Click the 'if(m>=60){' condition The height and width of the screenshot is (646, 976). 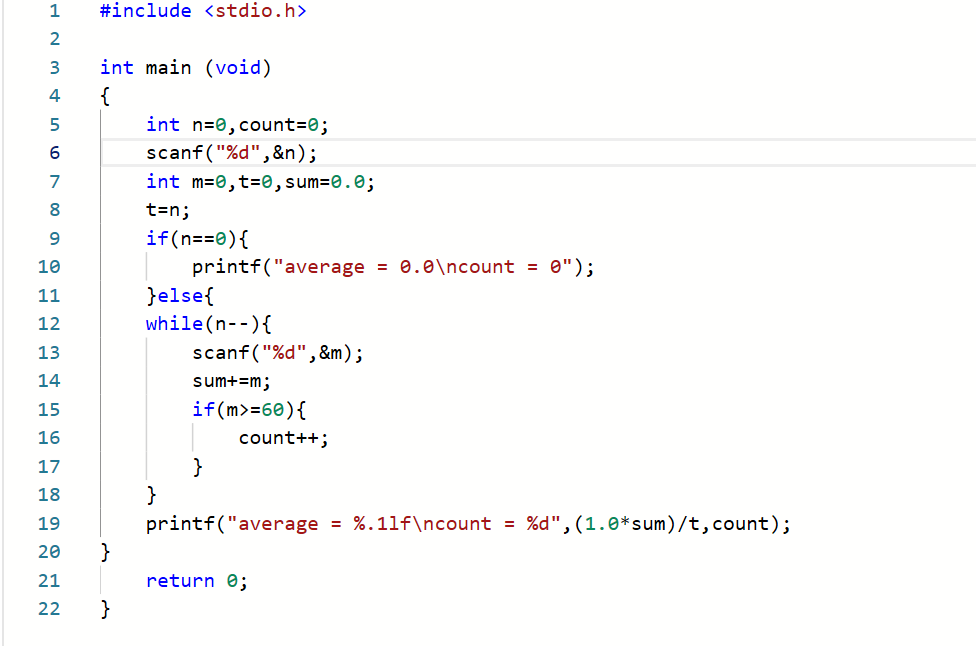point(249,410)
